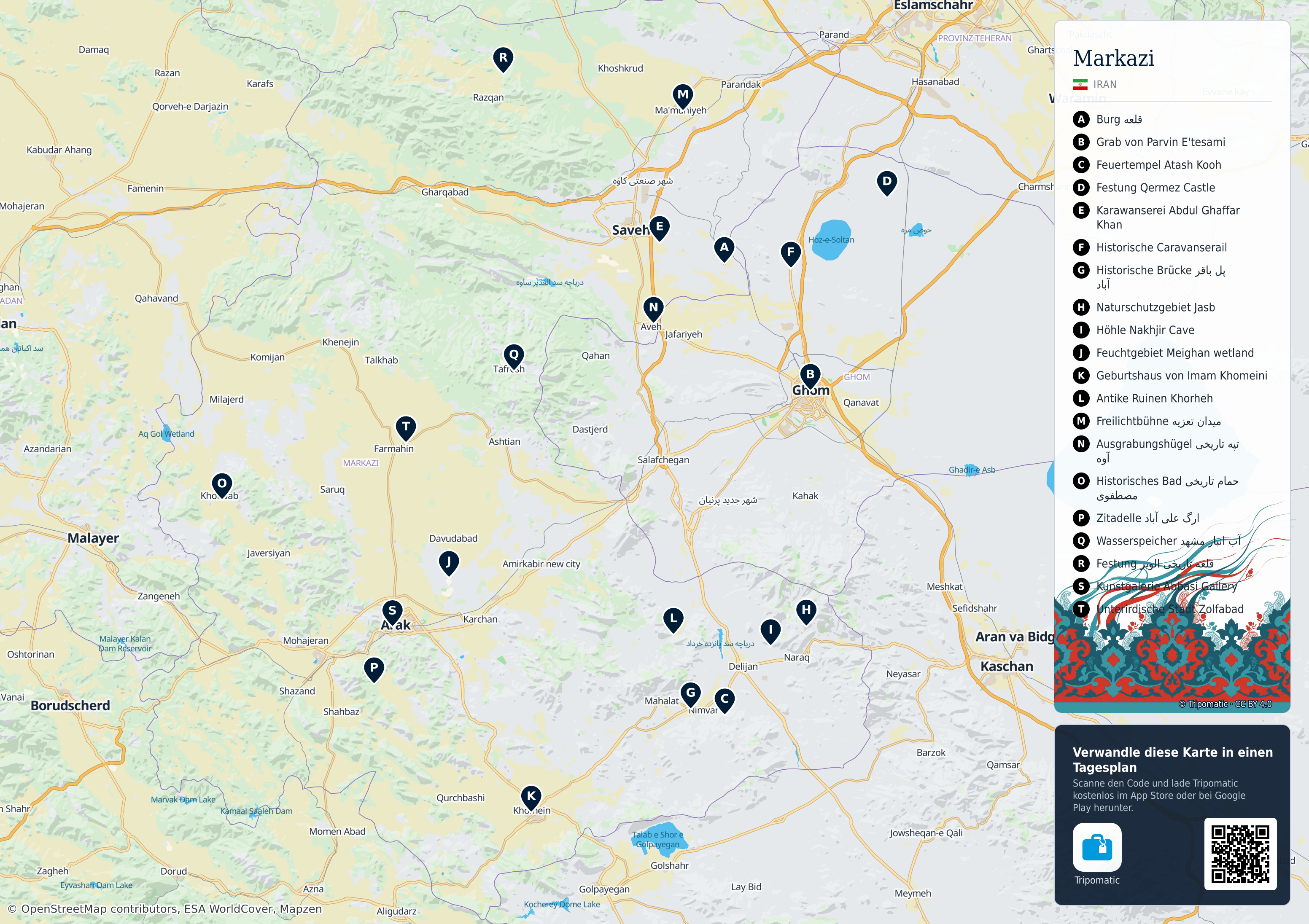The height and width of the screenshot is (924, 1309).
Task: Click the Markazi title heading
Action: point(1113,58)
